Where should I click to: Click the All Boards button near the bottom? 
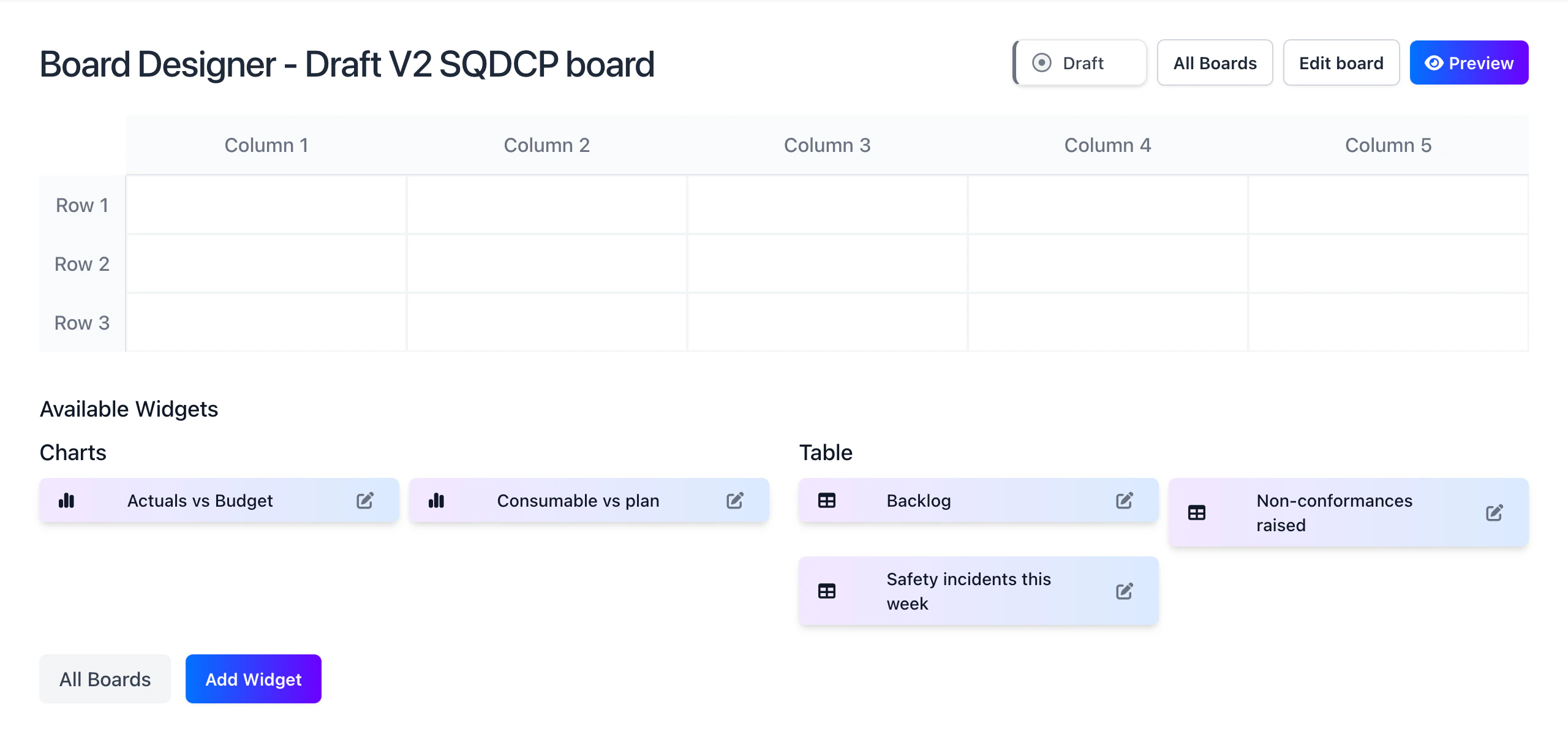[104, 678]
